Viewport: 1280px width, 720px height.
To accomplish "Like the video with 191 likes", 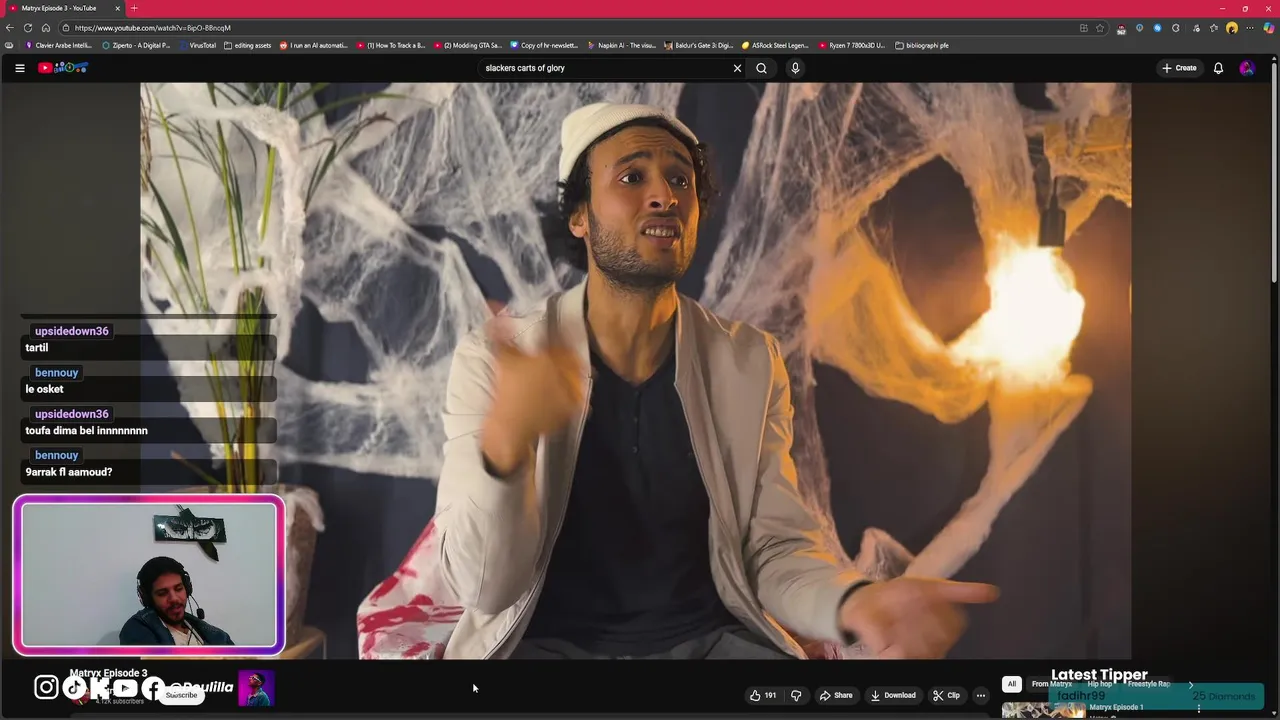I will (763, 695).
